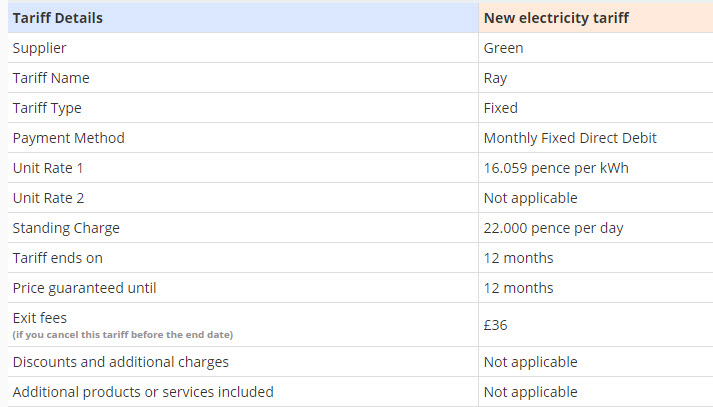Click the £36 exit fee value
The image size is (713, 407).
(495, 326)
